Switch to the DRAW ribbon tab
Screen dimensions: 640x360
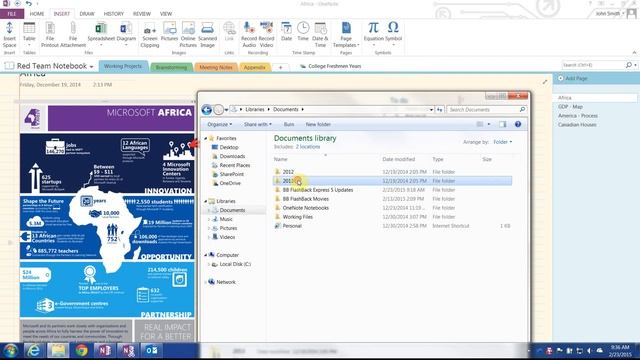(87, 14)
